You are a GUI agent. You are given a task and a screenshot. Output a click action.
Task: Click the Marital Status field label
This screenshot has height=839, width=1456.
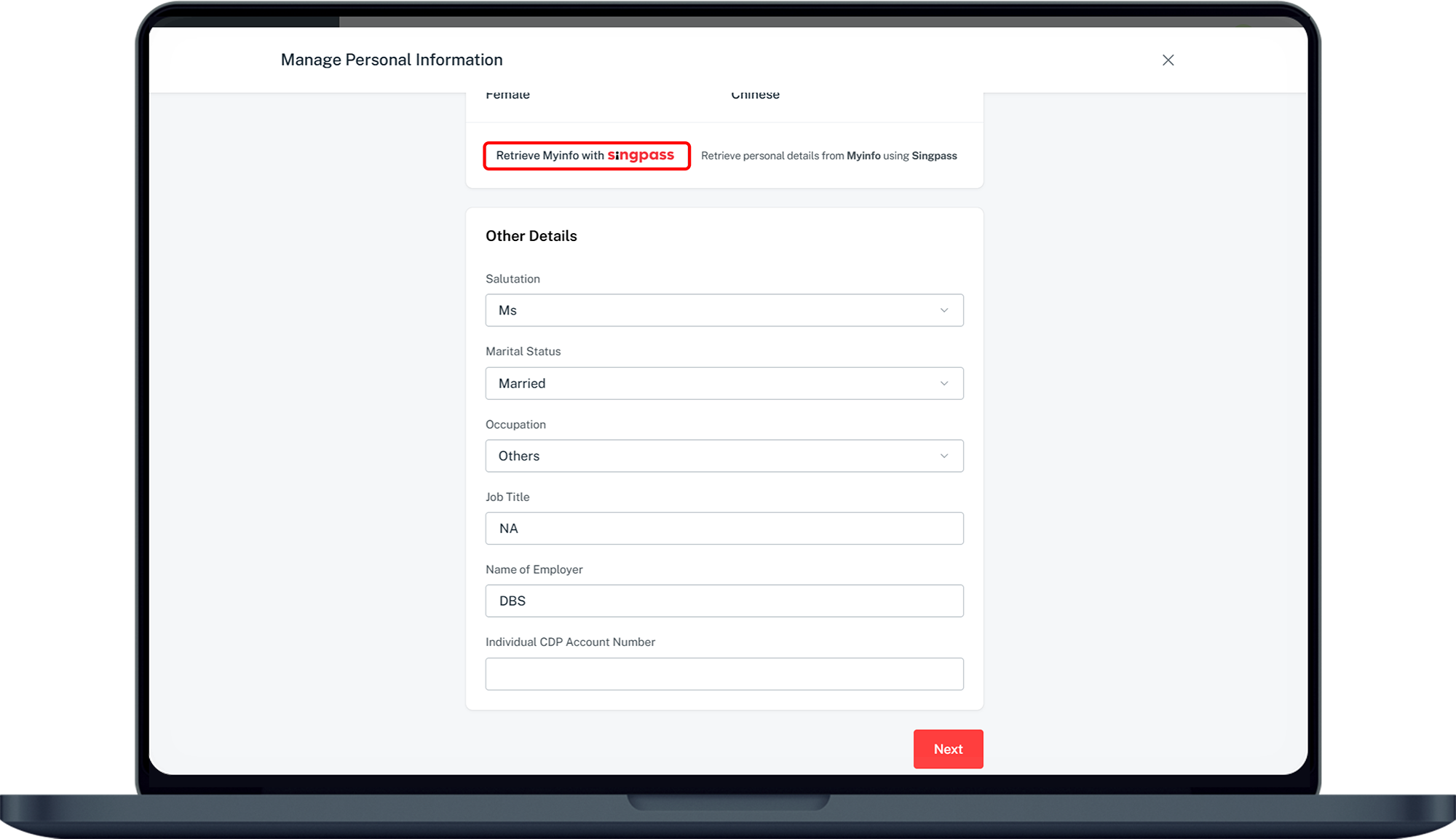[523, 351]
